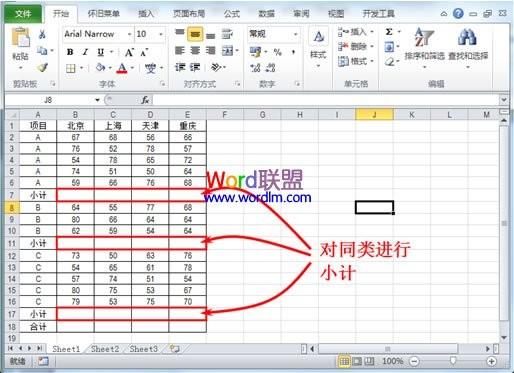Switch to the 公式 (Formulas) tab
514x373 pixels.
232,14
